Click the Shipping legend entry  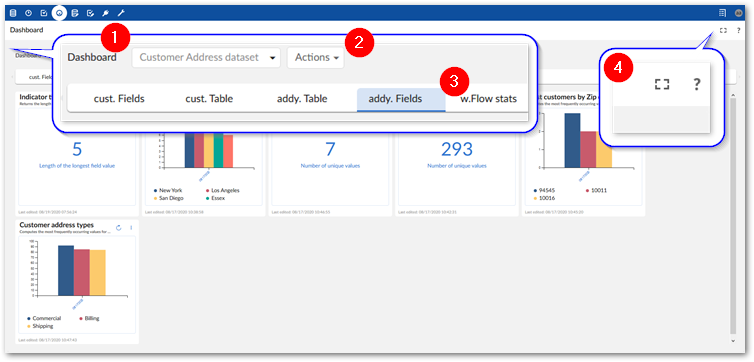tap(40, 326)
